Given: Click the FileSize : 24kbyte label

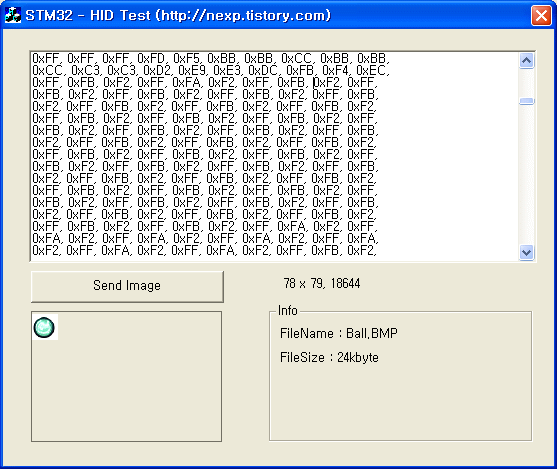Looking at the screenshot, I should (329, 357).
